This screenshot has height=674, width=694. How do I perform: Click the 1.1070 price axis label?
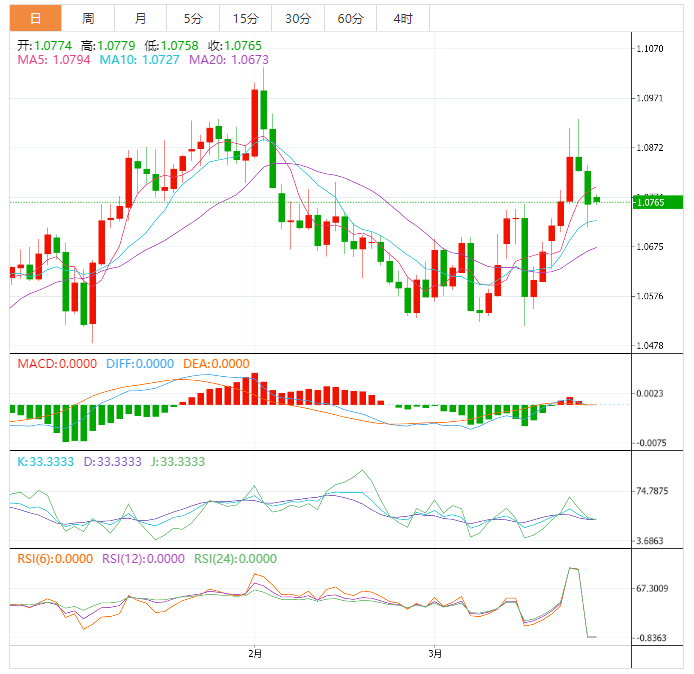pos(652,48)
